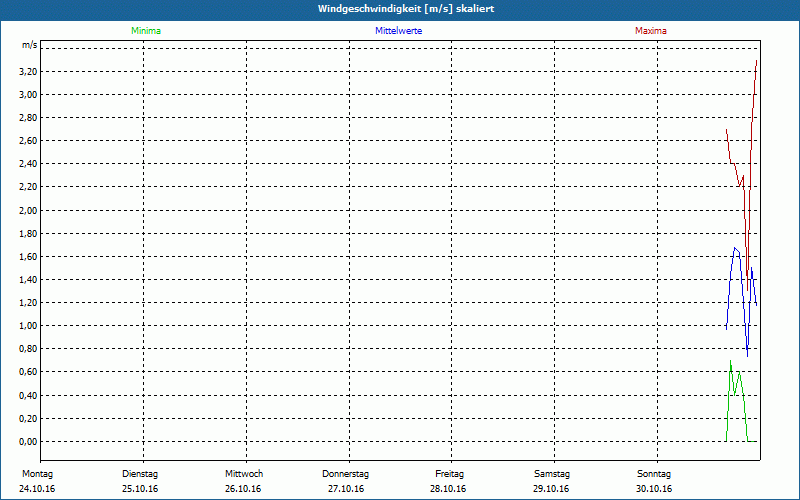800x500 pixels.
Task: Click the Mittelwerte legend label
Action: point(398,31)
